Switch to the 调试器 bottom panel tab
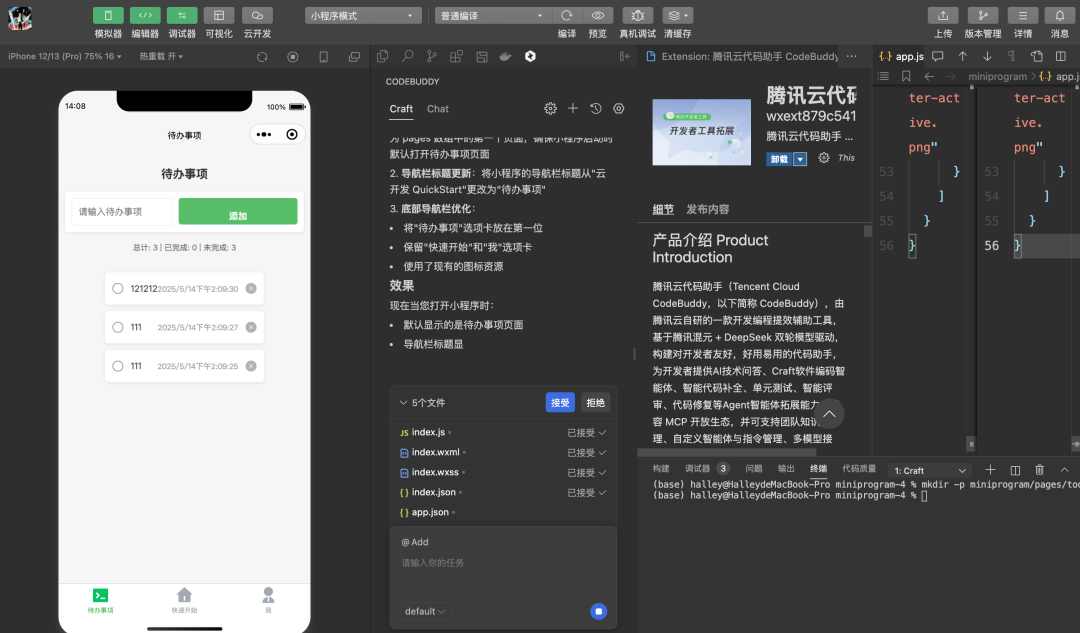The width and height of the screenshot is (1080, 633). point(697,469)
